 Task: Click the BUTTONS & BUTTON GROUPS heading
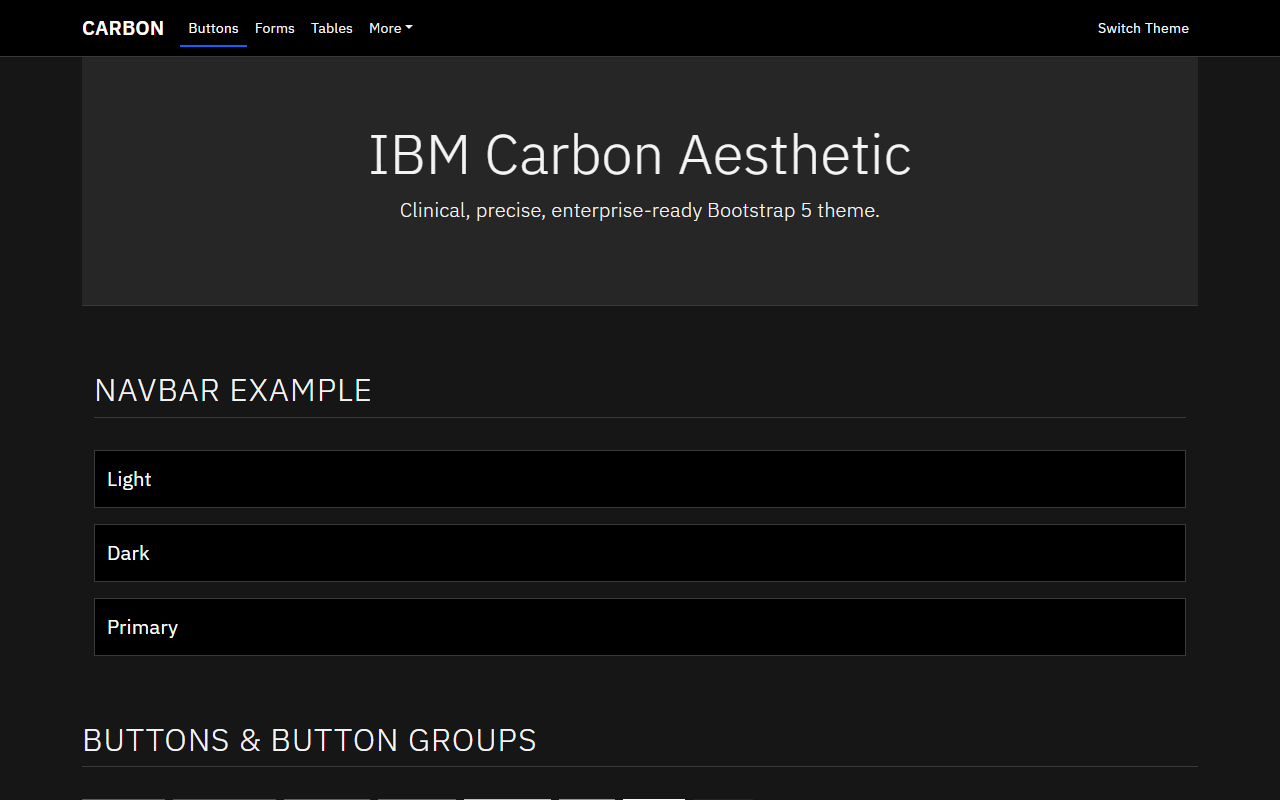310,740
